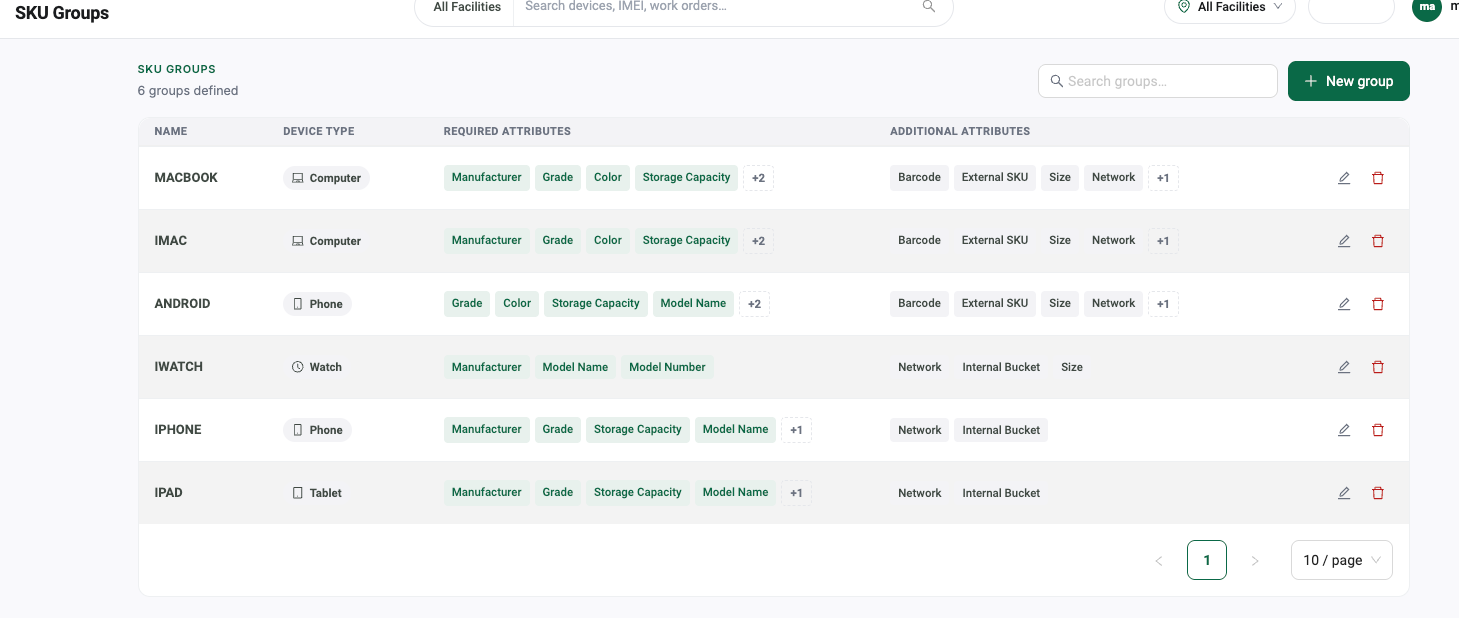Click the Grade tag in IMAC row
The image size is (1459, 618).
[558, 240]
